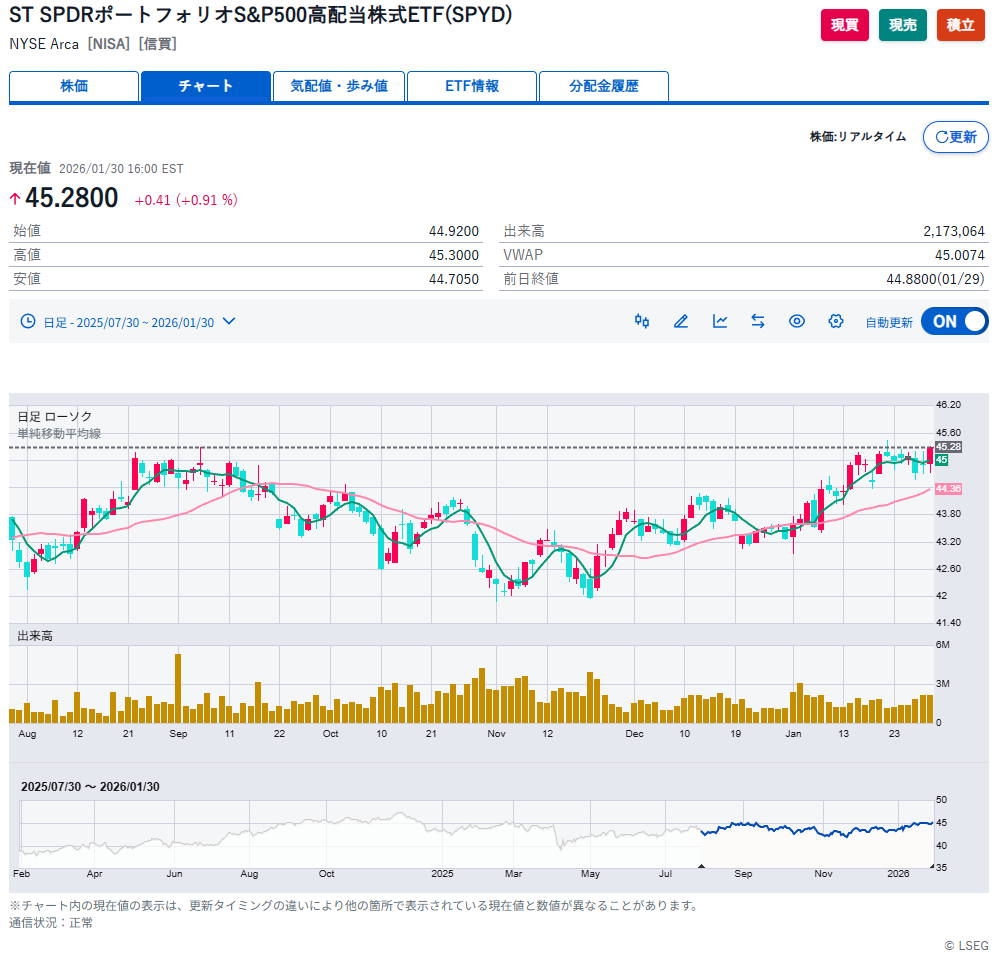The image size is (1000, 961).
Task: Open the candlestick chart type icon
Action: point(642,321)
